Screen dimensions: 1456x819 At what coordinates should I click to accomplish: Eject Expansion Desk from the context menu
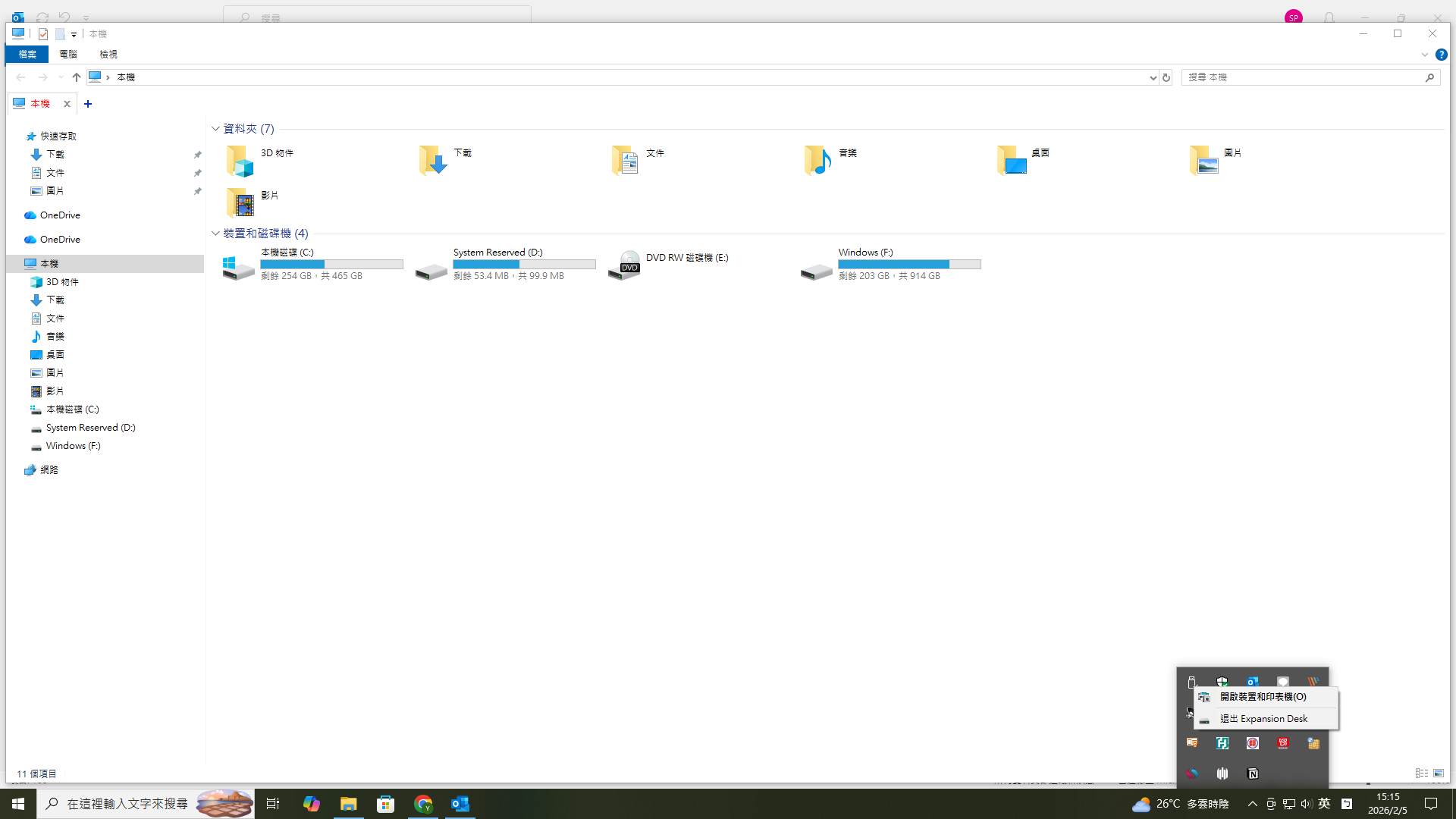click(x=1263, y=718)
